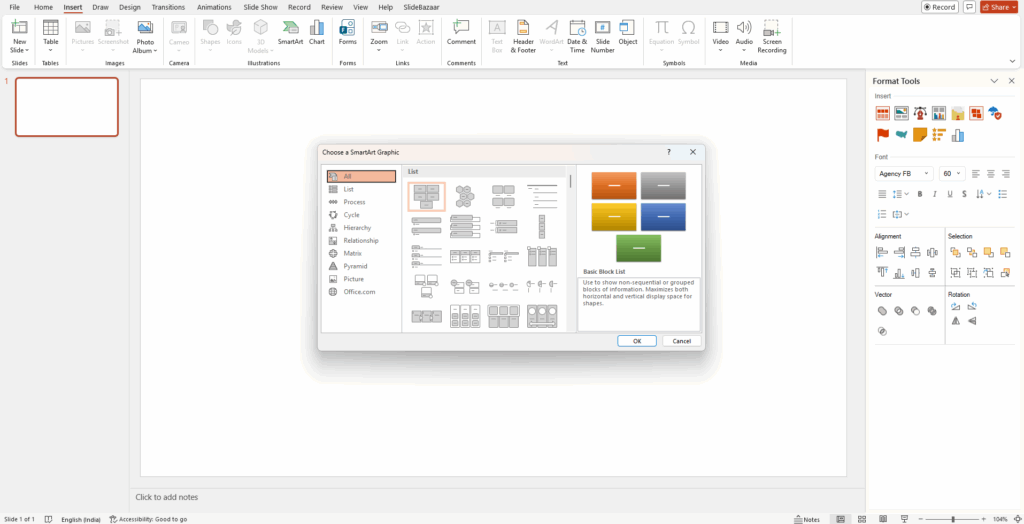Click the zoom out minus button

[x=920, y=519]
